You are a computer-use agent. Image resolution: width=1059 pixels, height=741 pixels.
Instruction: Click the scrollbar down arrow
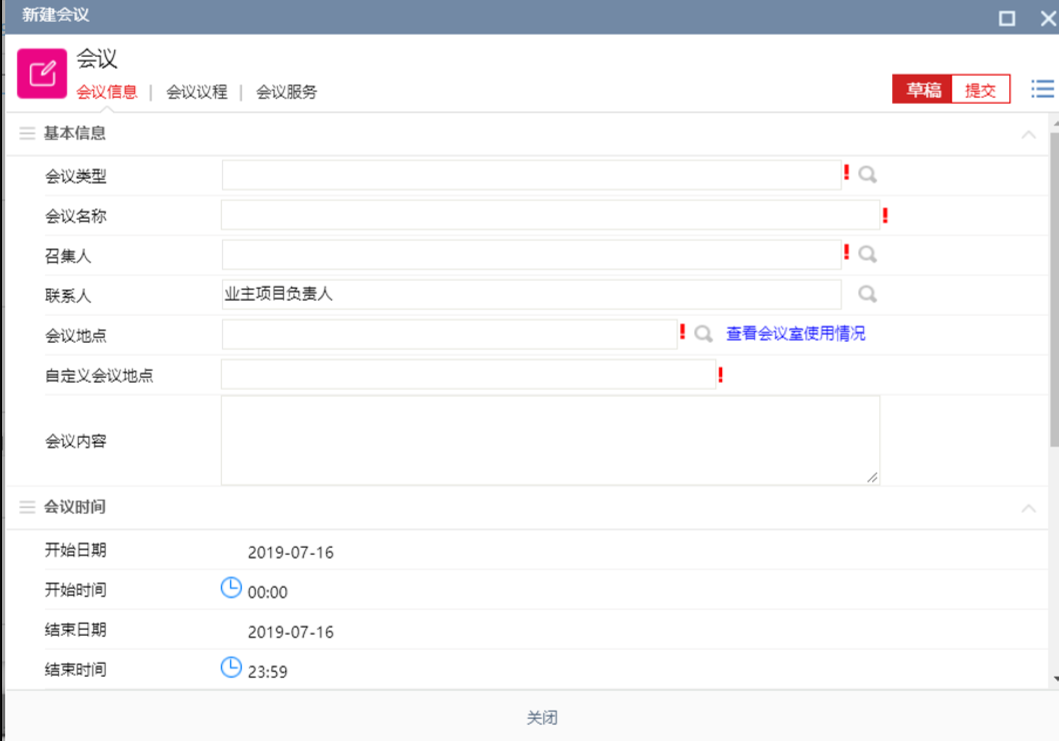pos(1055,679)
